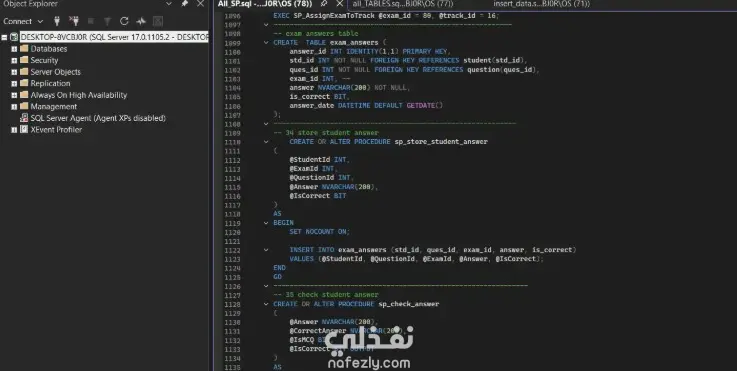Viewport: 737px width, 371px height.
Task: Open Object Explorer window position dropdown arrow
Action: click(x=169, y=4)
